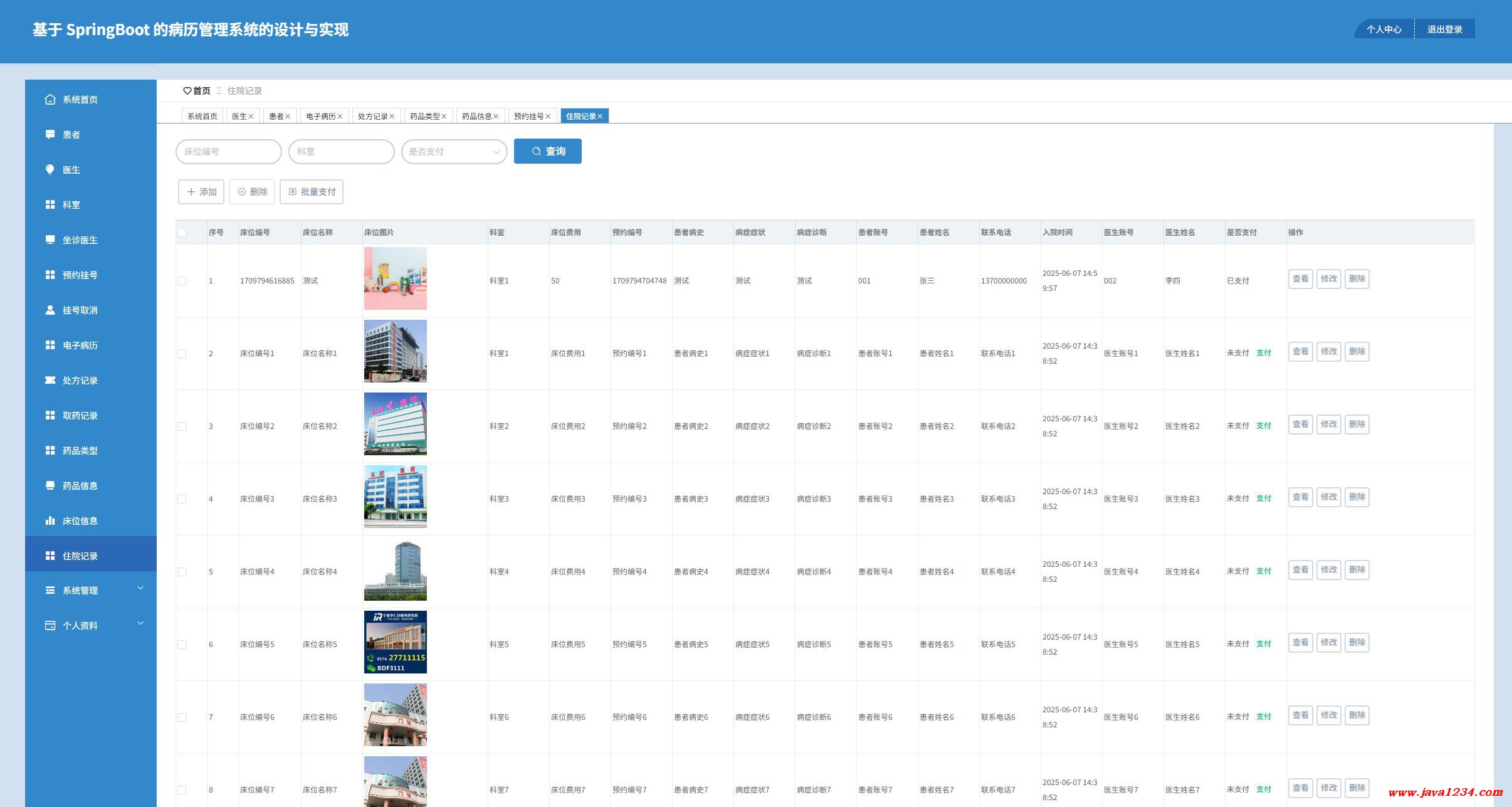Click 批量支付 batch pay button
This screenshot has height=807, width=1512.
point(312,192)
